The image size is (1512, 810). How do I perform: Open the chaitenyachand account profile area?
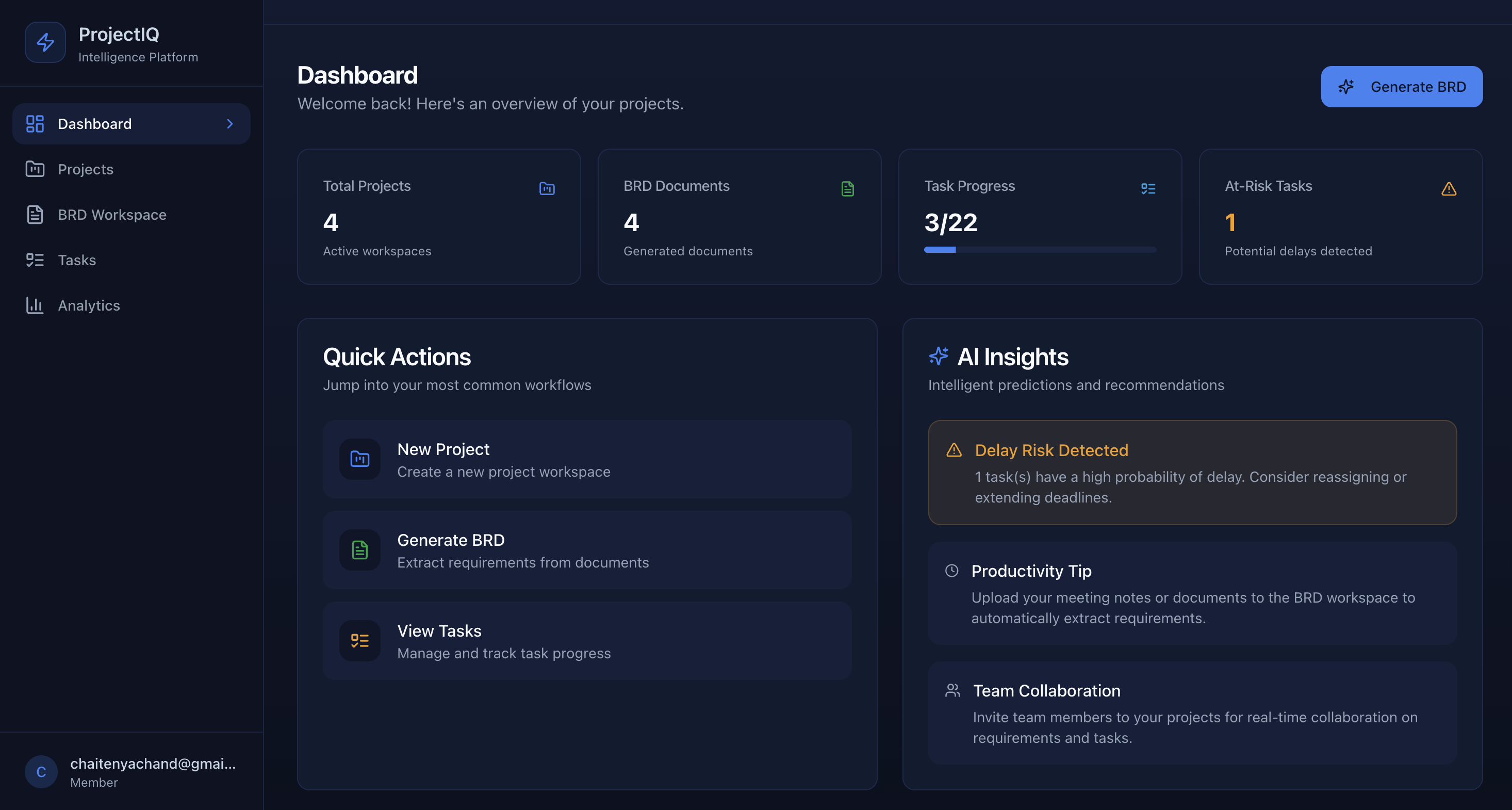pyautogui.click(x=153, y=772)
